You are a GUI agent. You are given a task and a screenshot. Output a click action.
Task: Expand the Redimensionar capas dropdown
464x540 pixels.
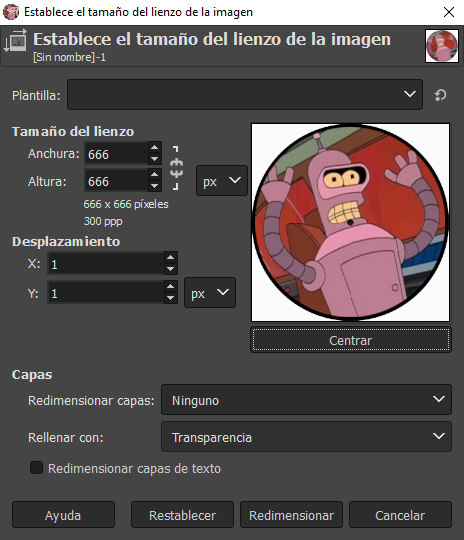306,400
